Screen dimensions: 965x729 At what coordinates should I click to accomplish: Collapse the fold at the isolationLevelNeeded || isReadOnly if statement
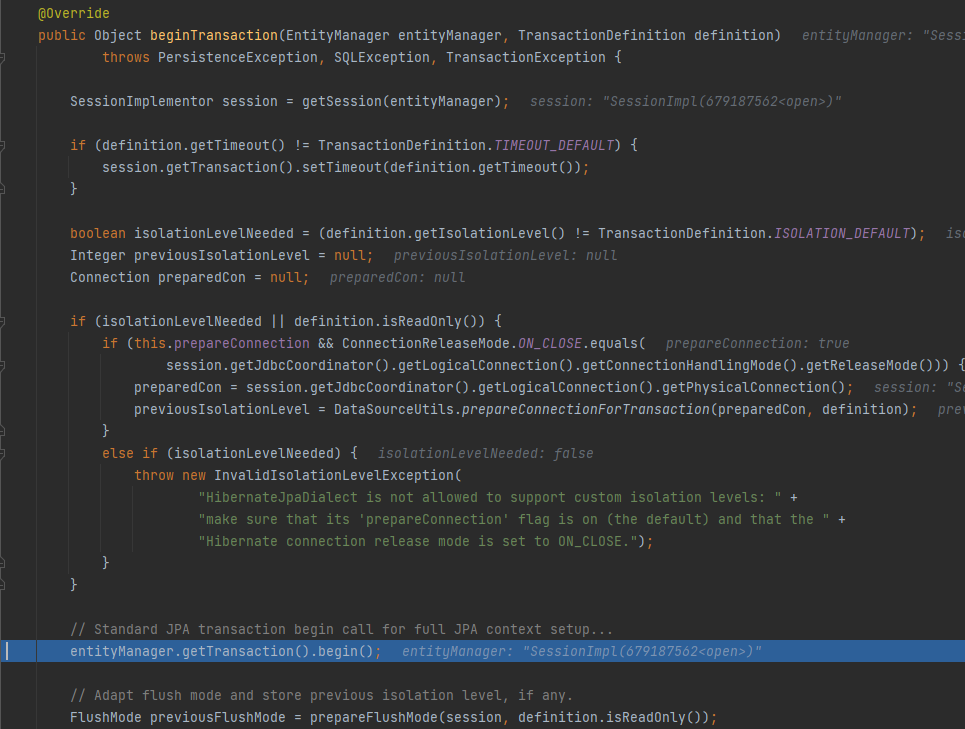(2, 322)
